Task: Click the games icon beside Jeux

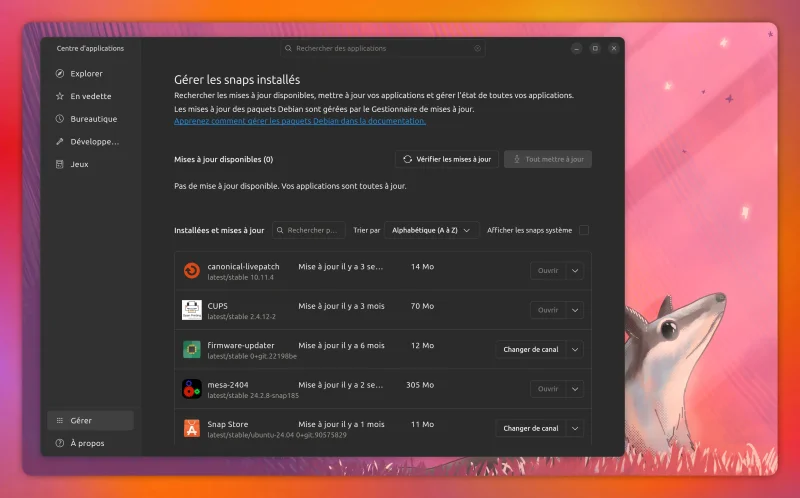Action: pos(60,164)
